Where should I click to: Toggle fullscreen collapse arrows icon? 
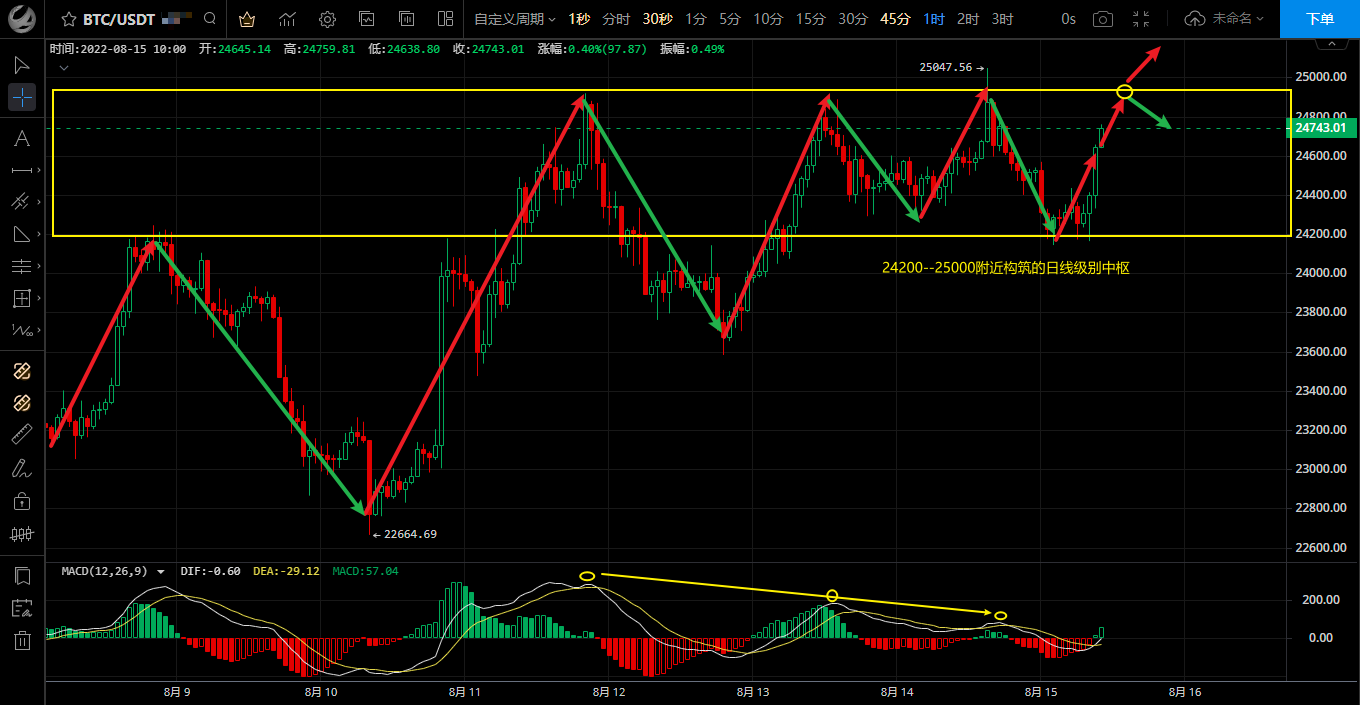pos(1141,19)
